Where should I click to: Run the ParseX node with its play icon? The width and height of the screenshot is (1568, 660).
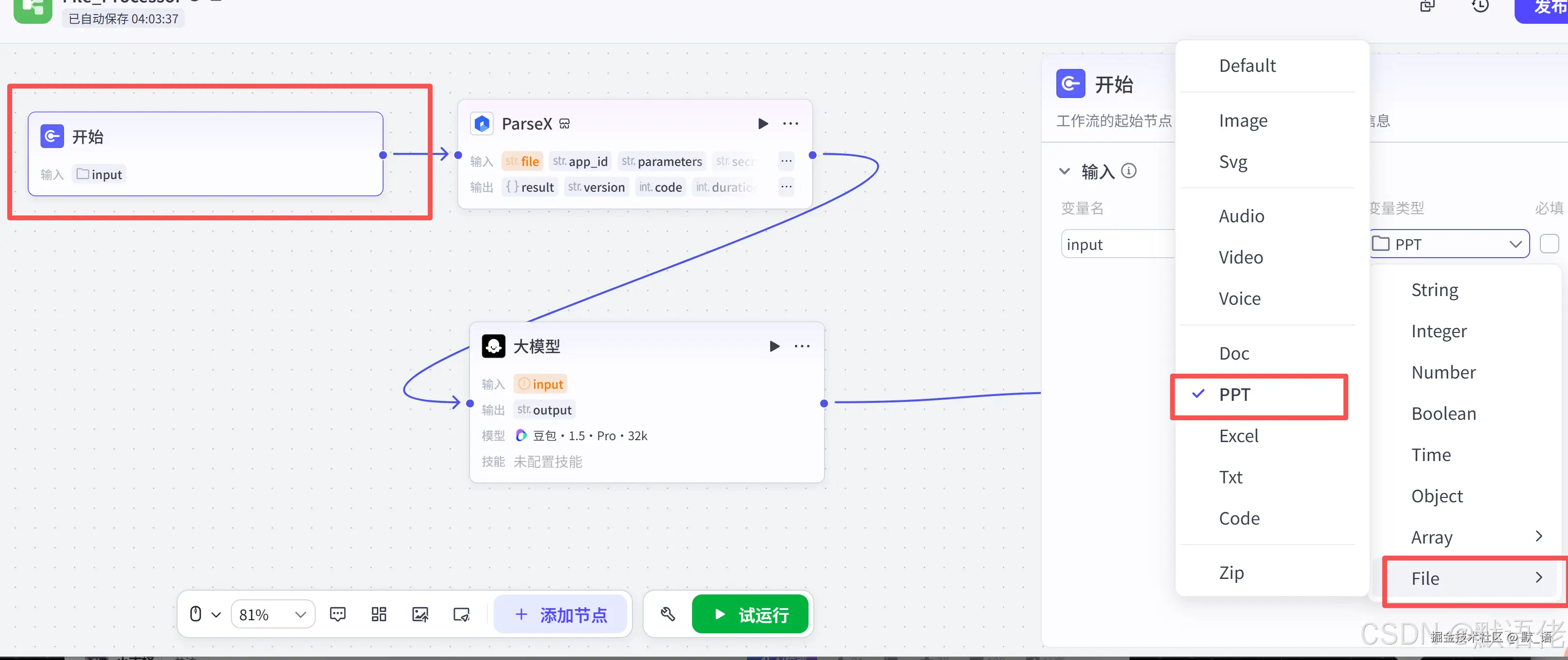pyautogui.click(x=763, y=124)
